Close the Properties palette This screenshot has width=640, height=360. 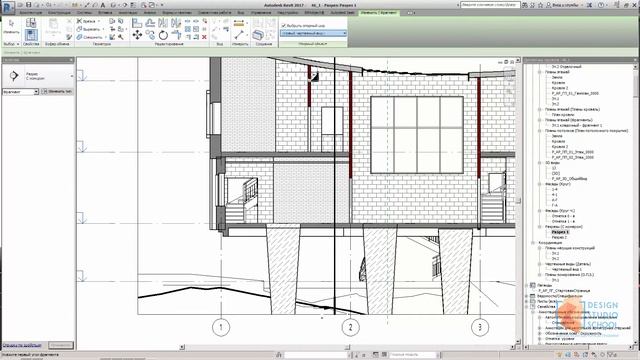(x=71, y=60)
